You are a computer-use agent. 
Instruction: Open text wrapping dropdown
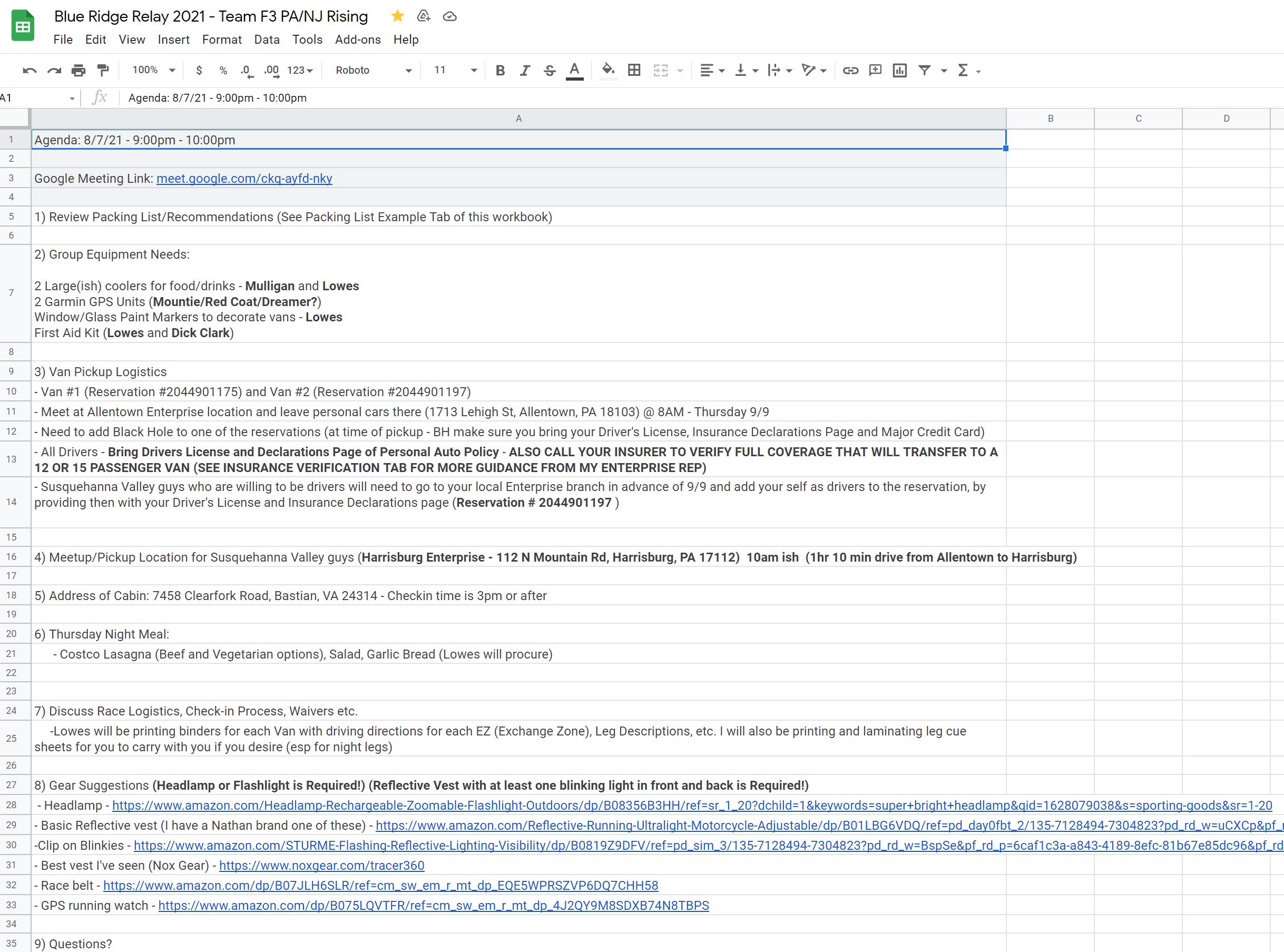pos(780,70)
